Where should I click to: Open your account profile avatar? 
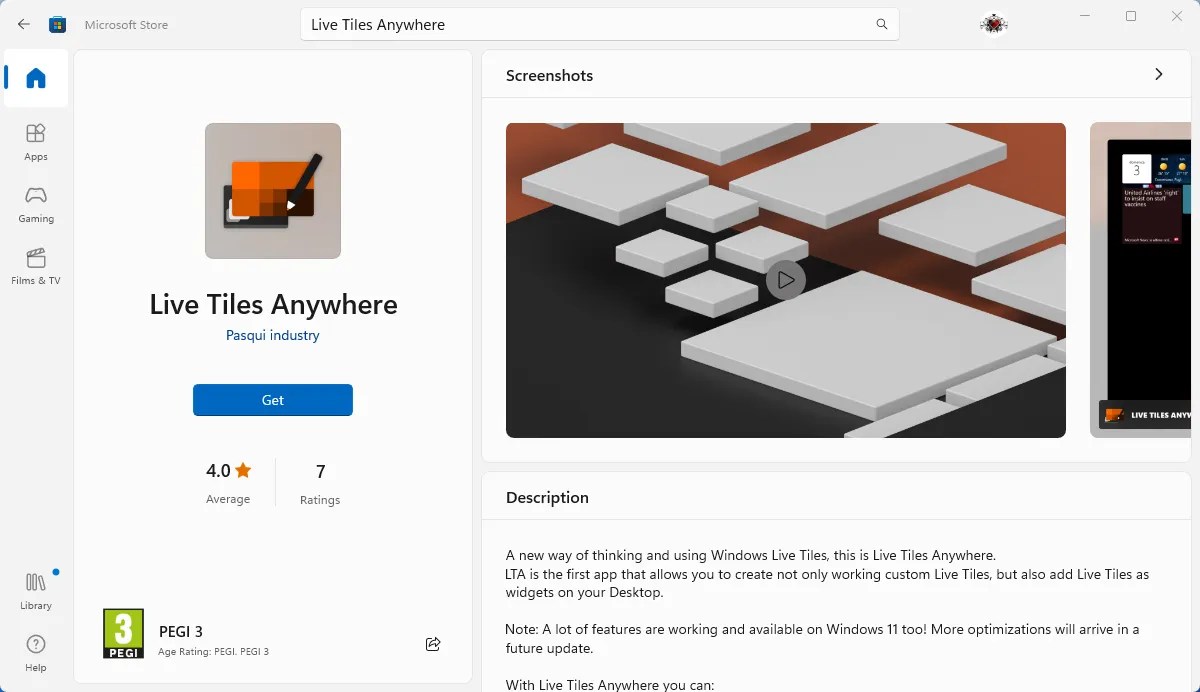tap(993, 23)
